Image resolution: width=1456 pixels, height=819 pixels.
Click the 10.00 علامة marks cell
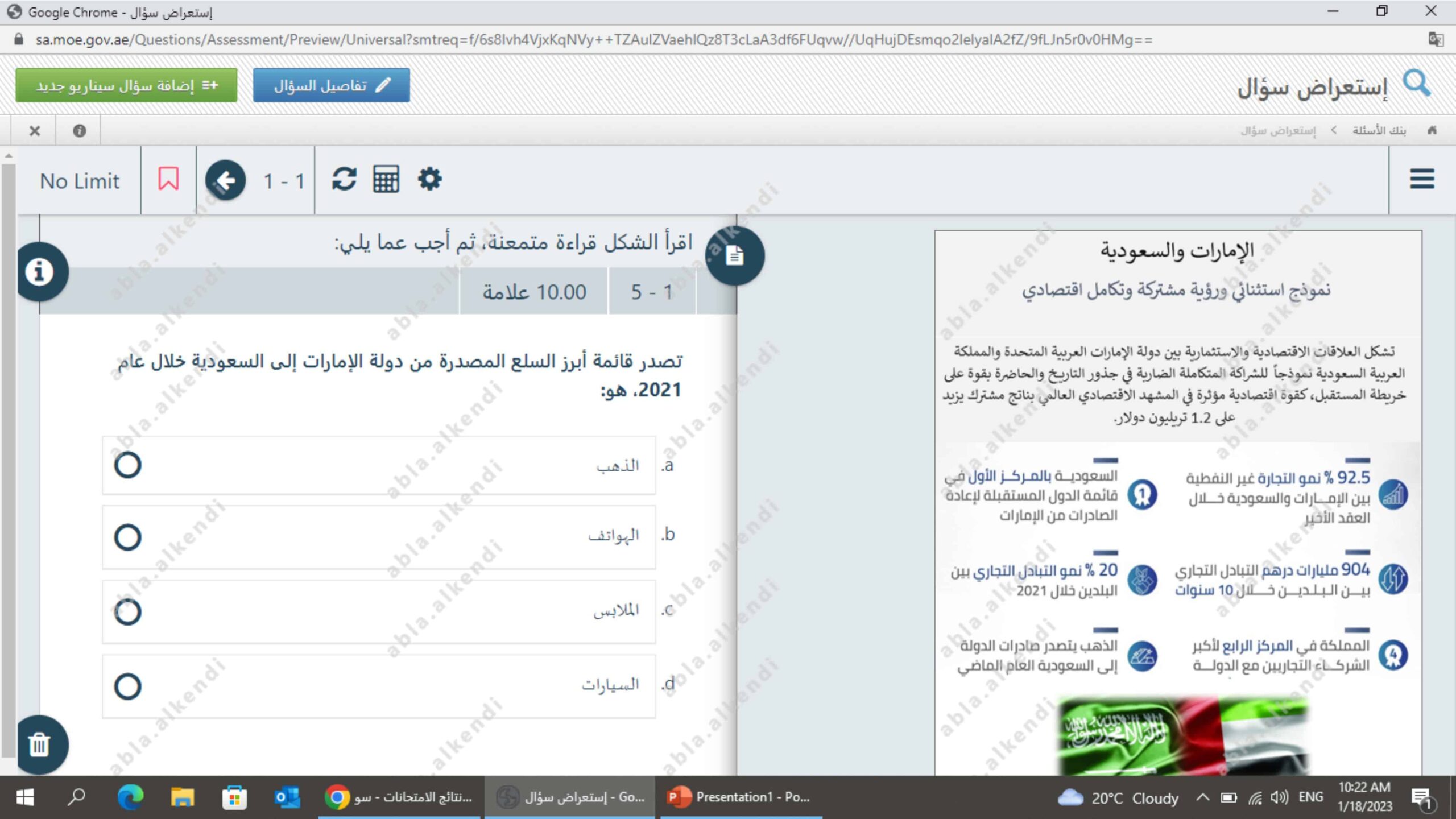[x=534, y=292]
